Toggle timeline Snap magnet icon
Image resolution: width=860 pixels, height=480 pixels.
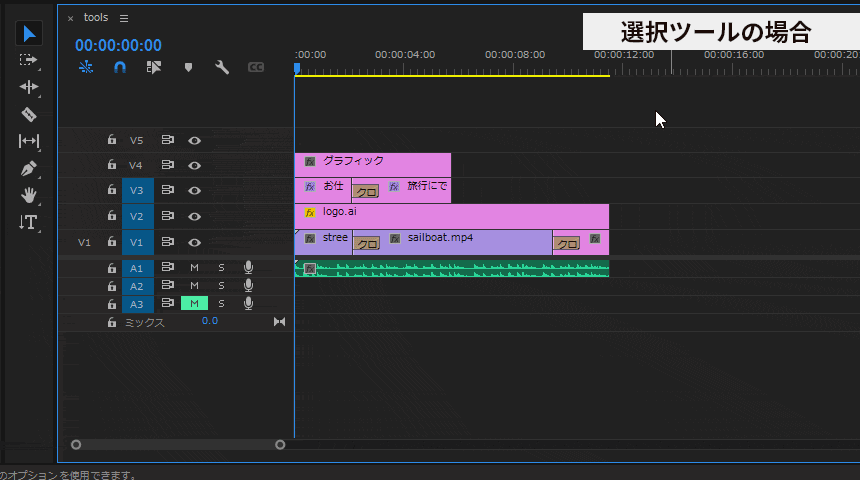pos(120,67)
